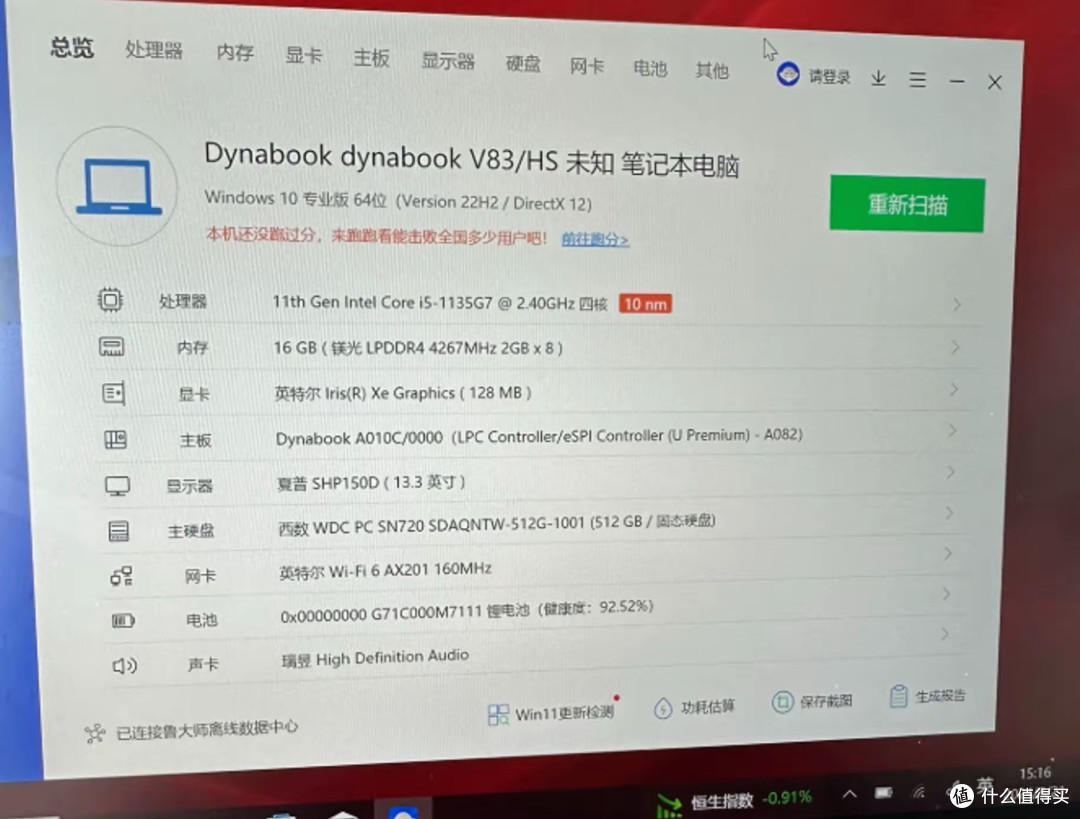Switch to the 内存 tab
This screenshot has width=1080, height=819.
tap(235, 53)
